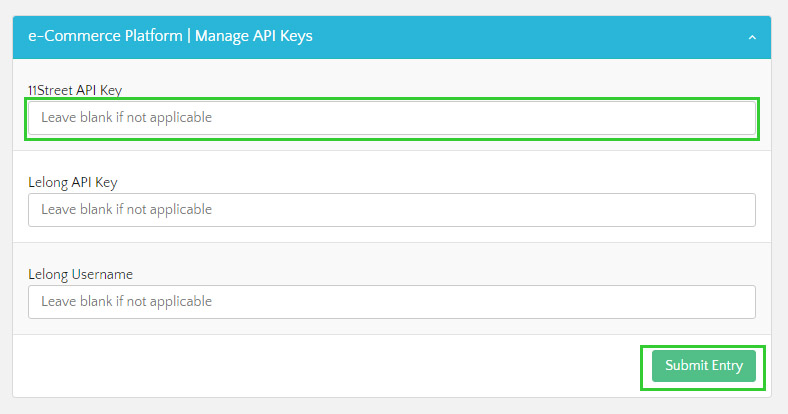
Task: Hide the API keys form using header arrow
Action: point(752,37)
